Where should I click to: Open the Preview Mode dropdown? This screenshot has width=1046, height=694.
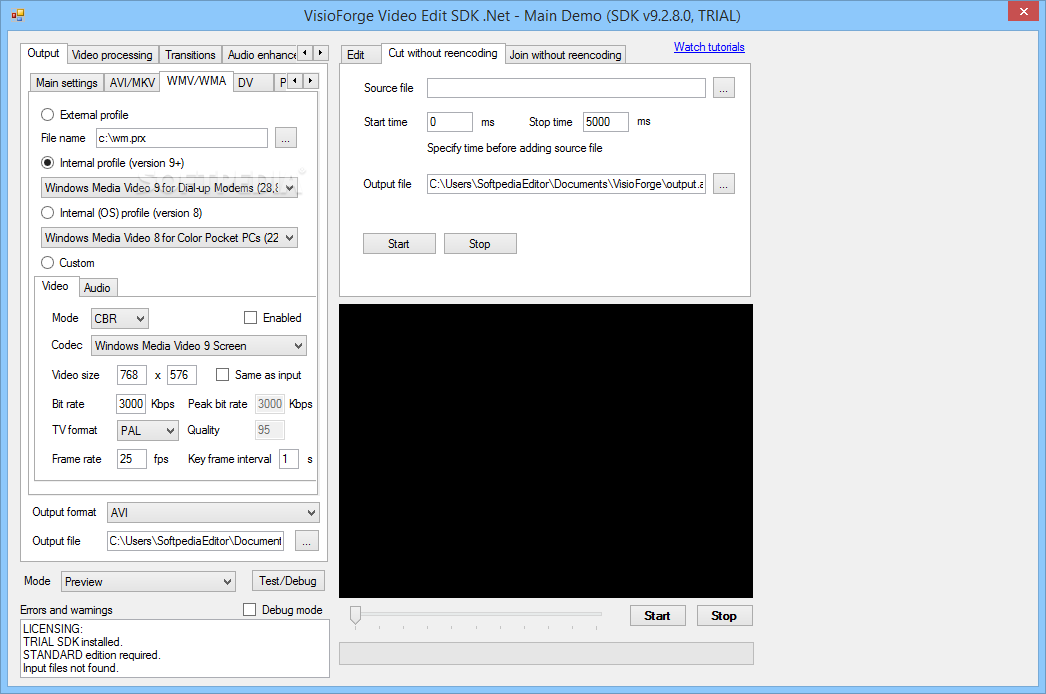coord(148,582)
